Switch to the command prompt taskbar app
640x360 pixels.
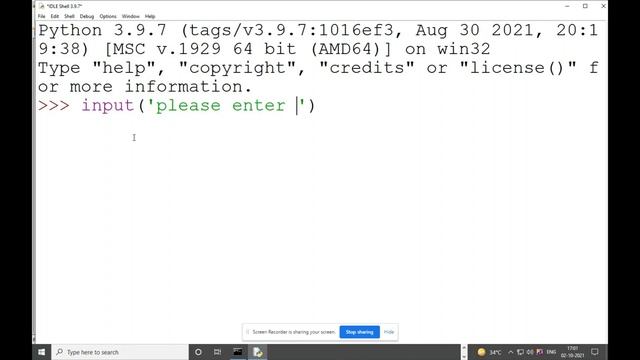[x=238, y=352]
